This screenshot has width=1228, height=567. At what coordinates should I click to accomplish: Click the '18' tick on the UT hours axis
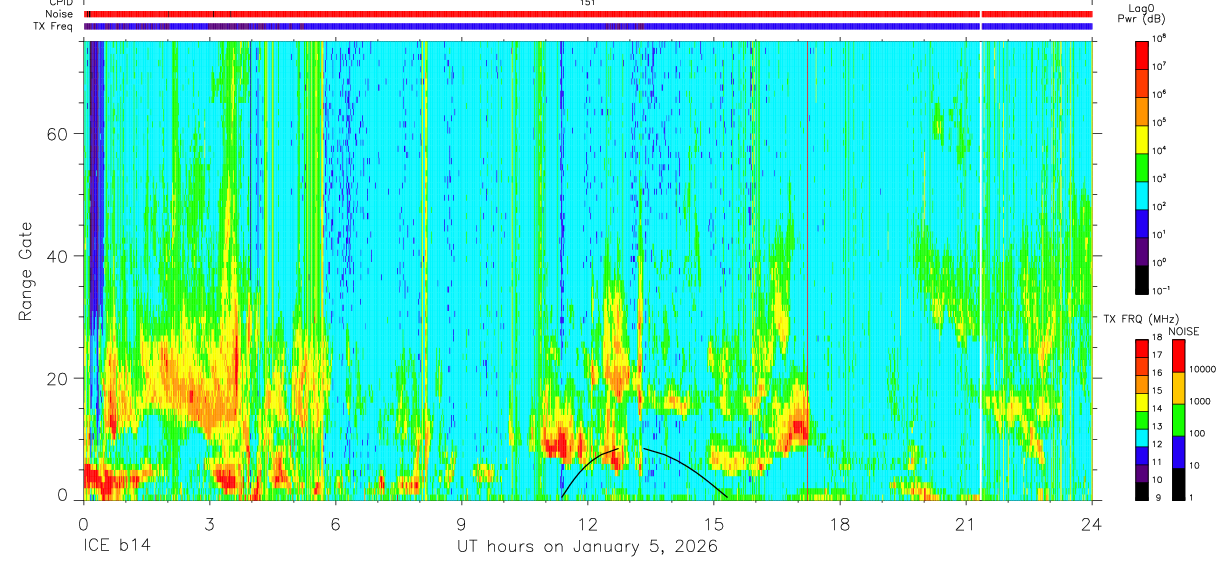tap(840, 524)
